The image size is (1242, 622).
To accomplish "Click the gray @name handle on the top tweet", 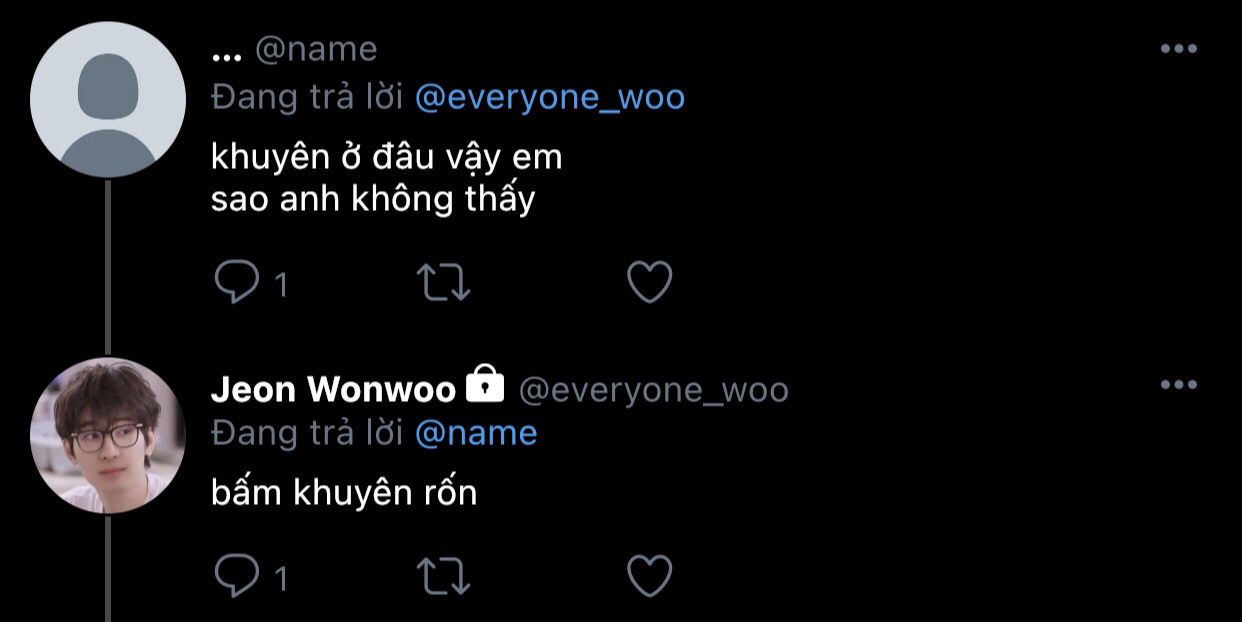I will click(317, 49).
